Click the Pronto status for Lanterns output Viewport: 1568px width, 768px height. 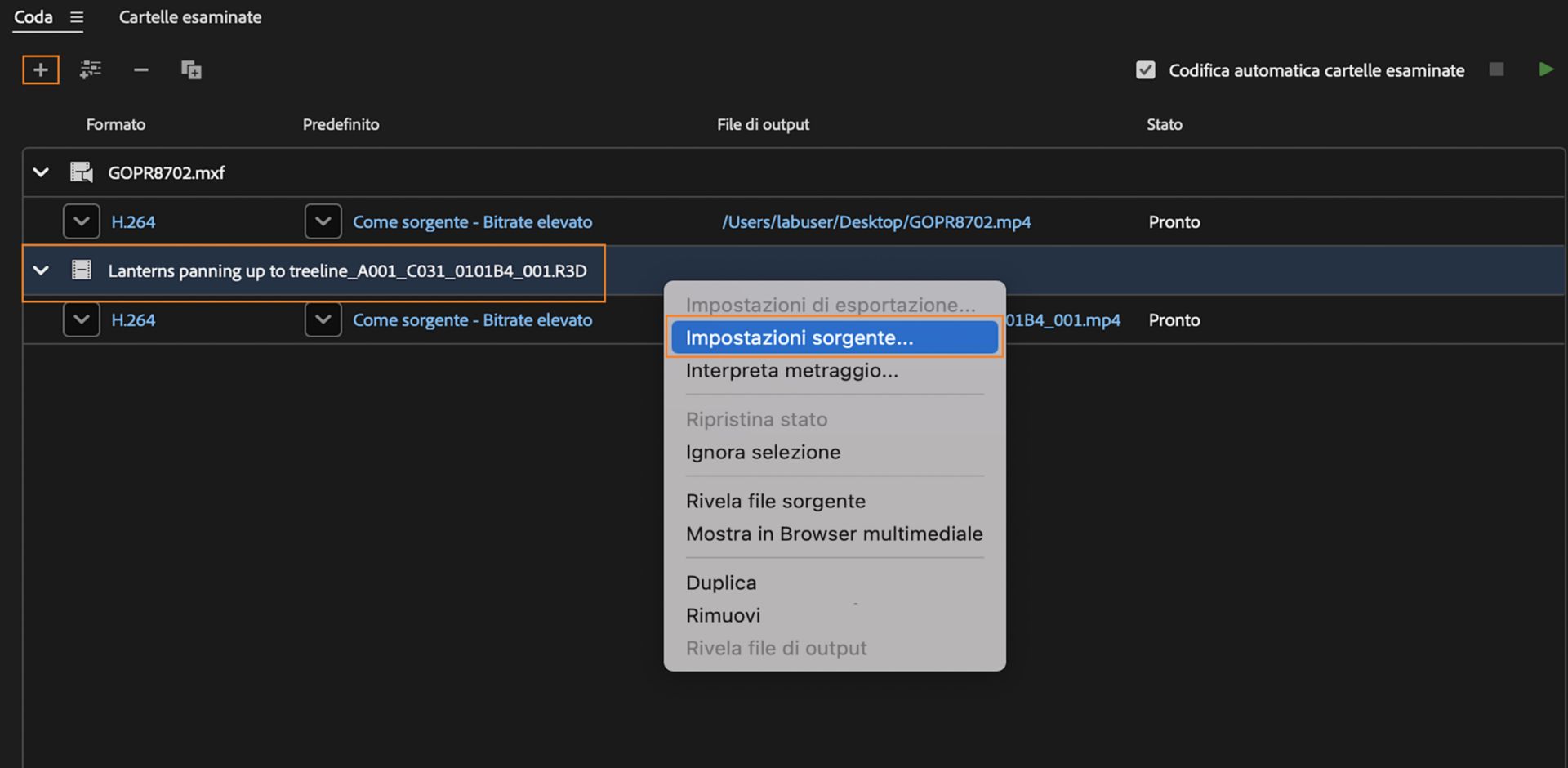[1174, 319]
